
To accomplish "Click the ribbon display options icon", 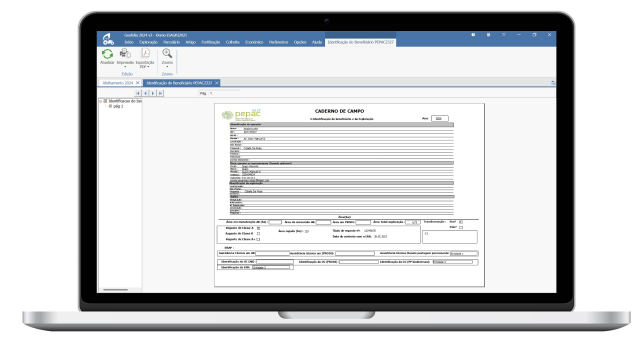I will coord(504,35).
